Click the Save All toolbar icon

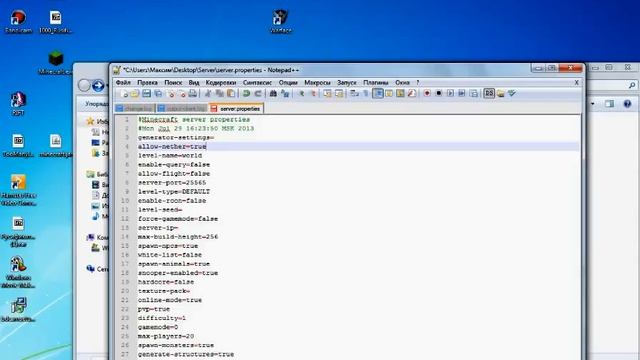point(158,93)
